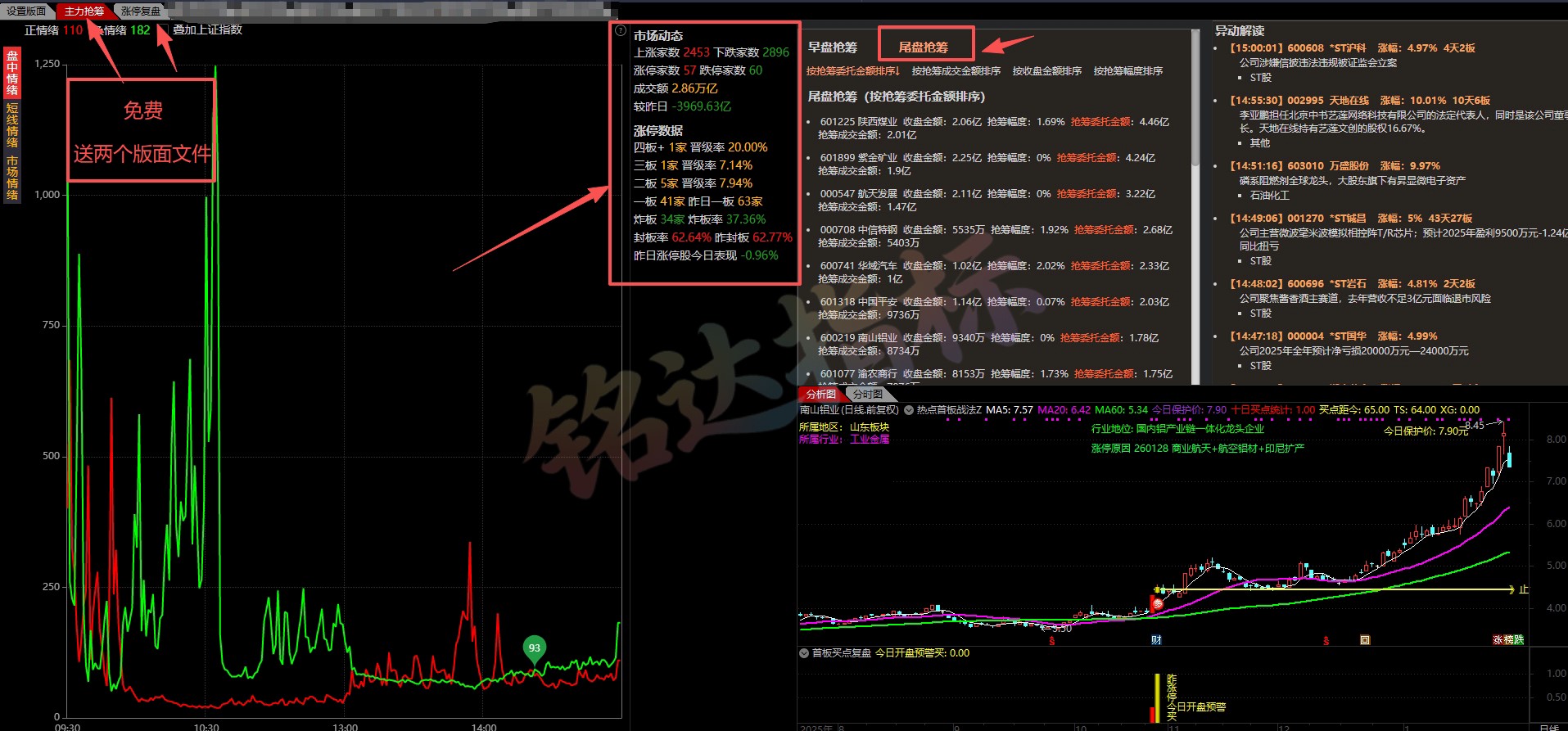Click the 财 marker on the K-line chart
This screenshot has height=731, width=1568.
pos(1156,640)
